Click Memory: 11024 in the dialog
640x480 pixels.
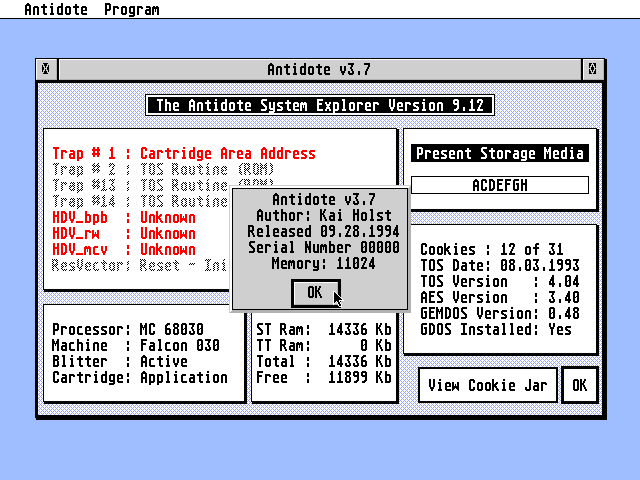point(324,263)
